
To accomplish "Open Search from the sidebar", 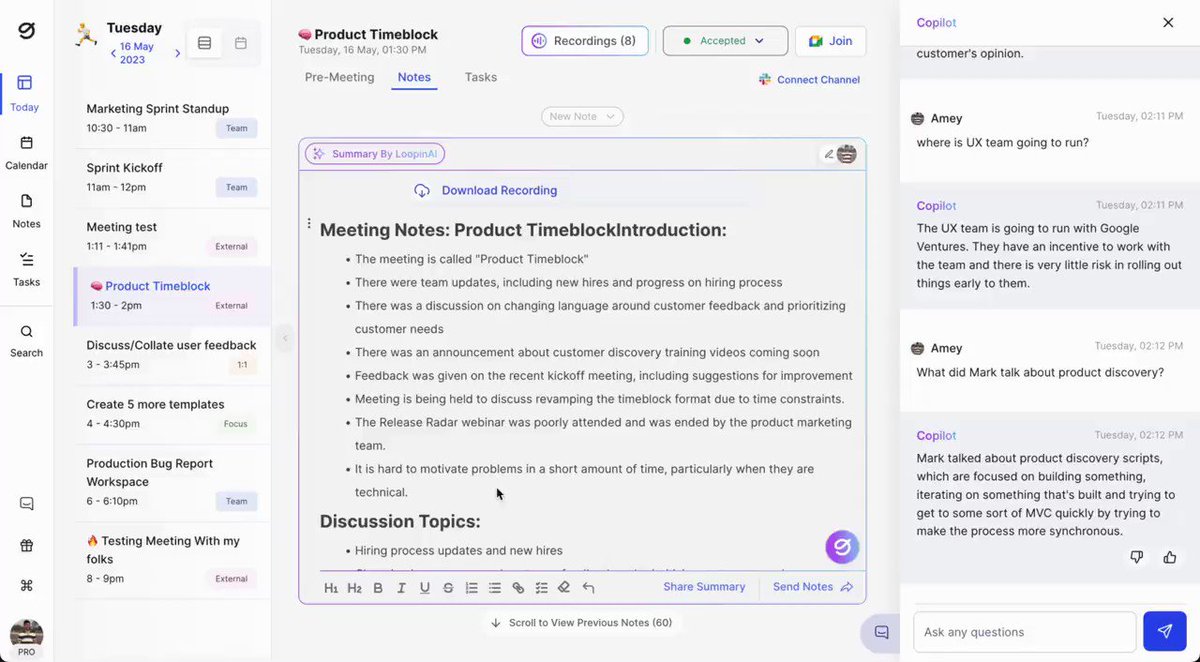I will point(26,341).
